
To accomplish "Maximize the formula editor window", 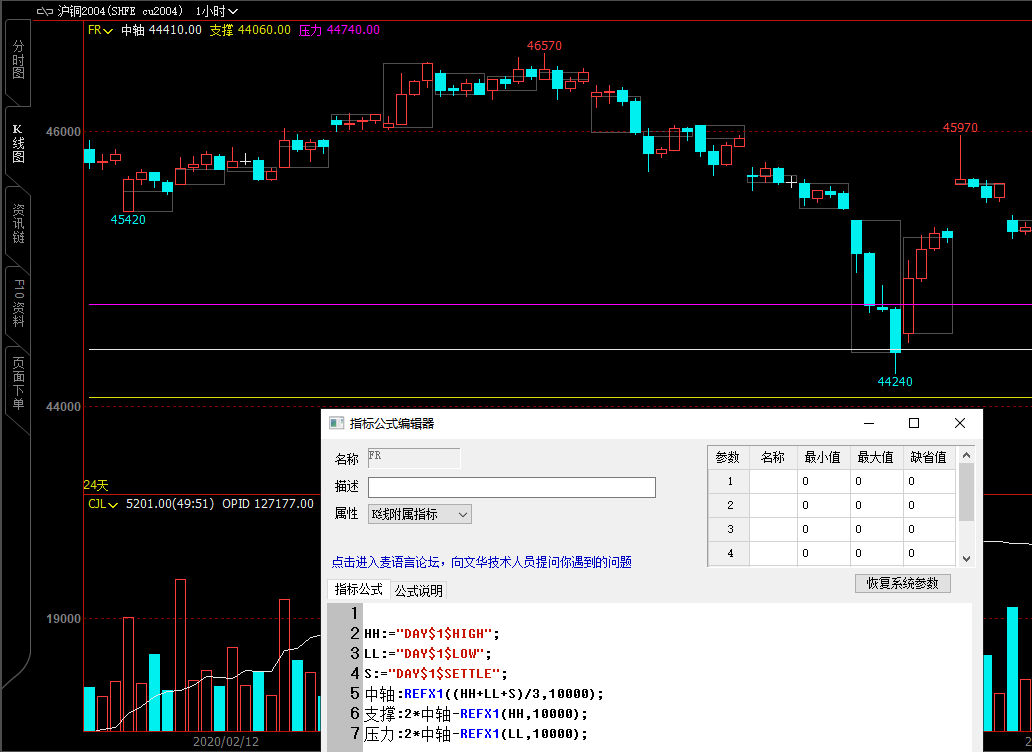I will (x=913, y=423).
